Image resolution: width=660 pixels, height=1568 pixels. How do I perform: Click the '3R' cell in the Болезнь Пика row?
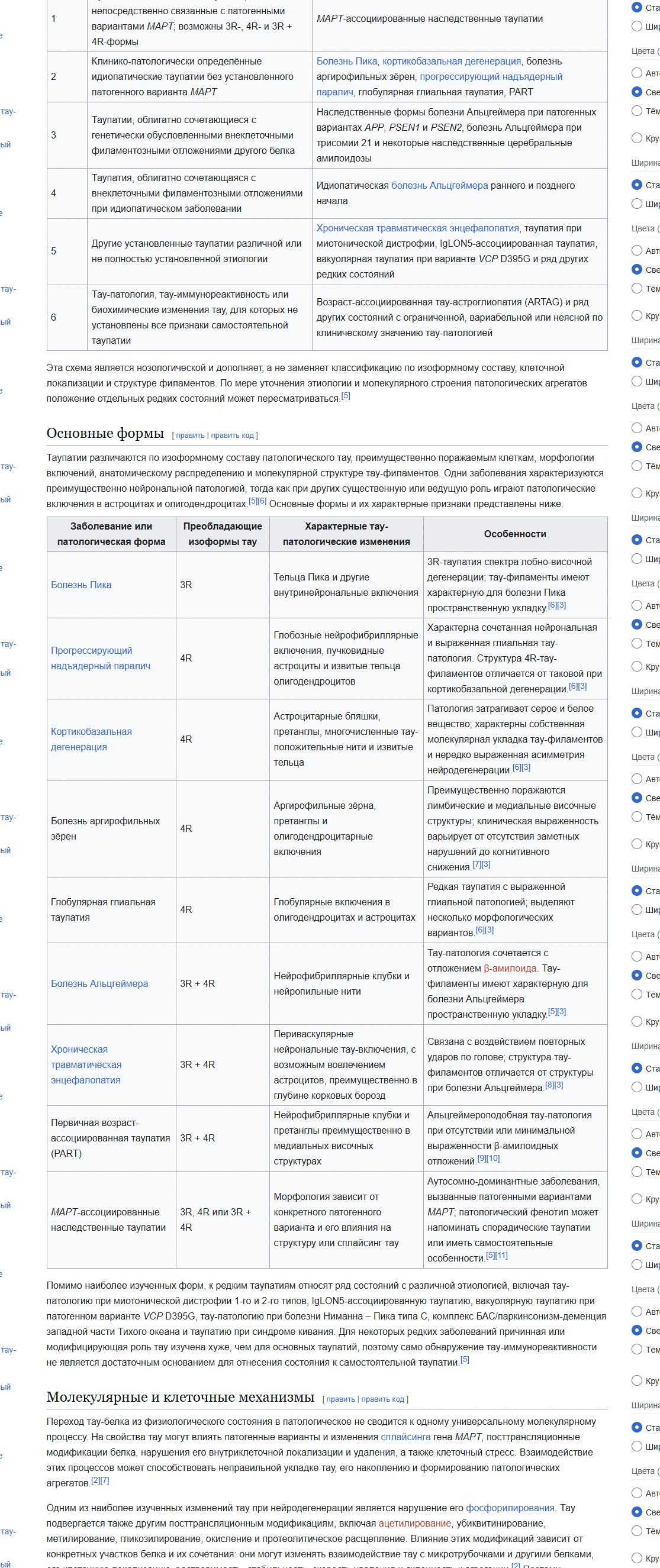click(x=223, y=585)
